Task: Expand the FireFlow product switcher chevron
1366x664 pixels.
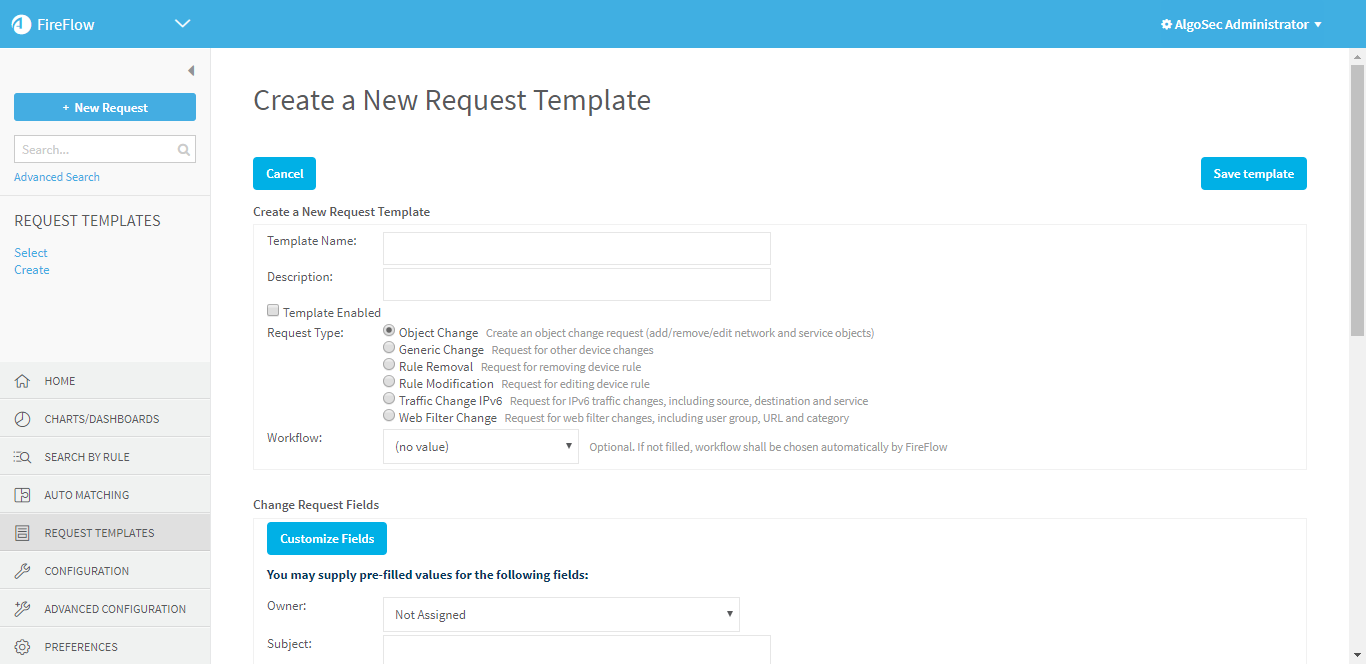Action: [x=182, y=24]
